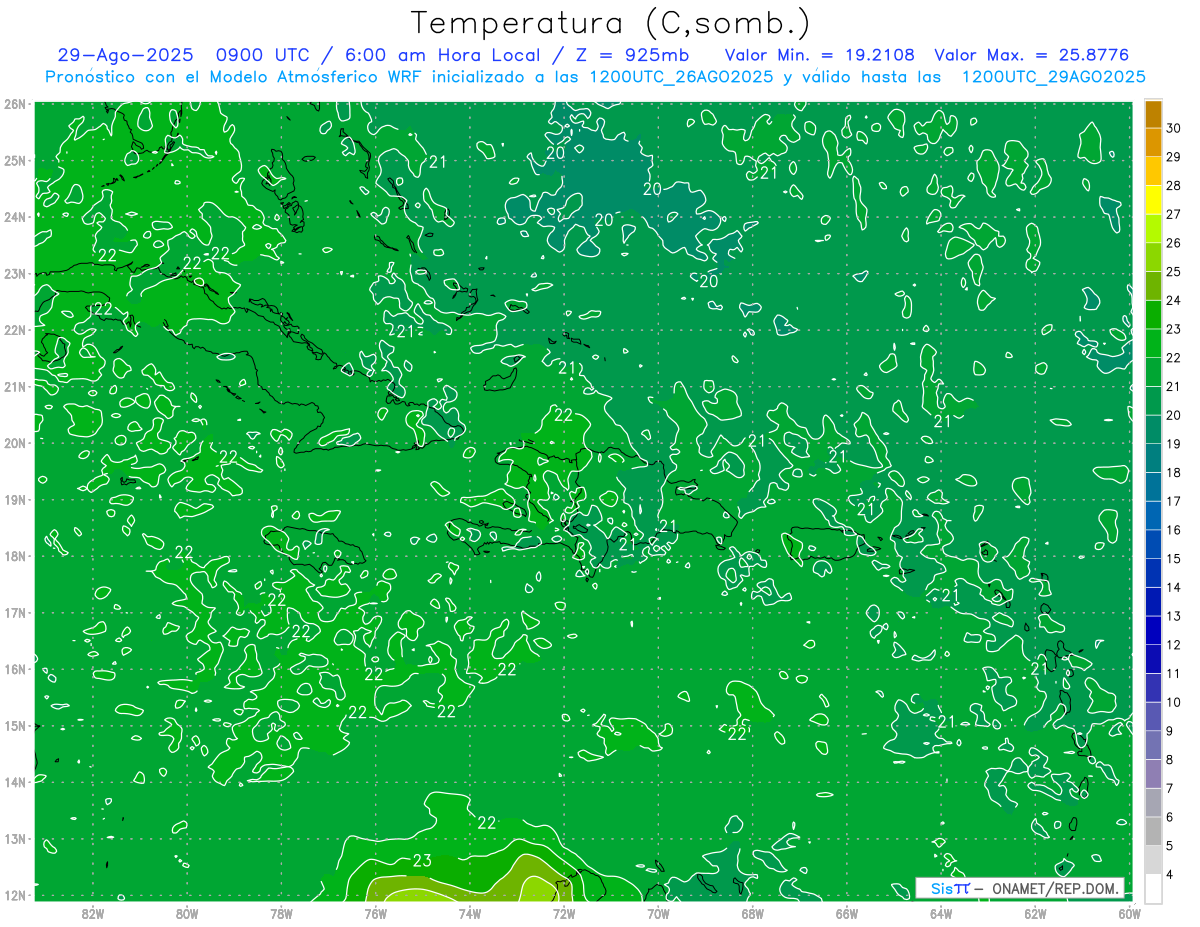1200x927 pixels.
Task: Click the "60W" longitude label
Action: coord(1129,913)
